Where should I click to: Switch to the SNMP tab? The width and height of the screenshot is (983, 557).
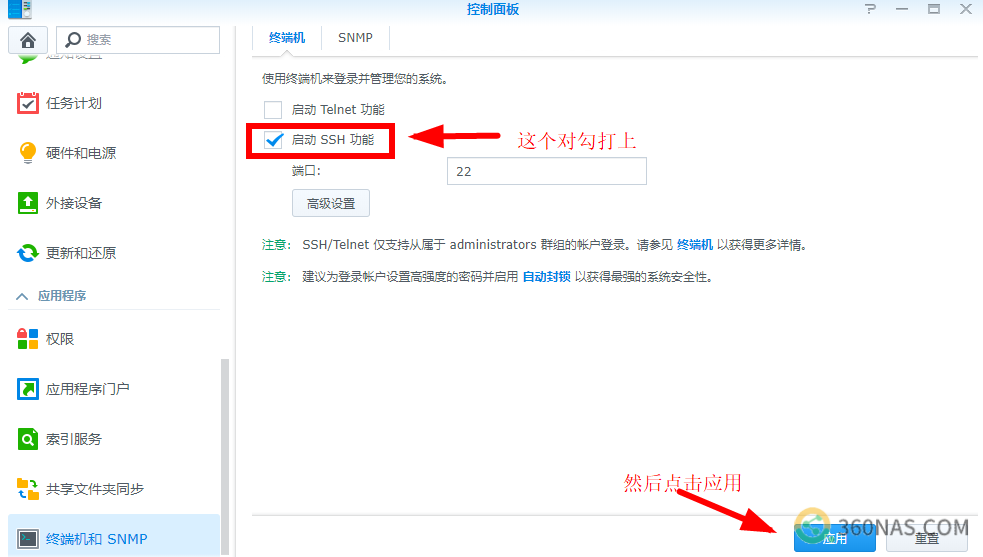pos(355,38)
